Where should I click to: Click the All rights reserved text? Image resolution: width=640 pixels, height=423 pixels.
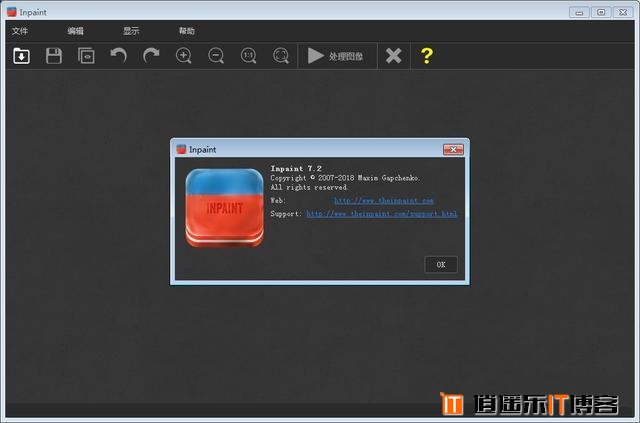(x=309, y=187)
